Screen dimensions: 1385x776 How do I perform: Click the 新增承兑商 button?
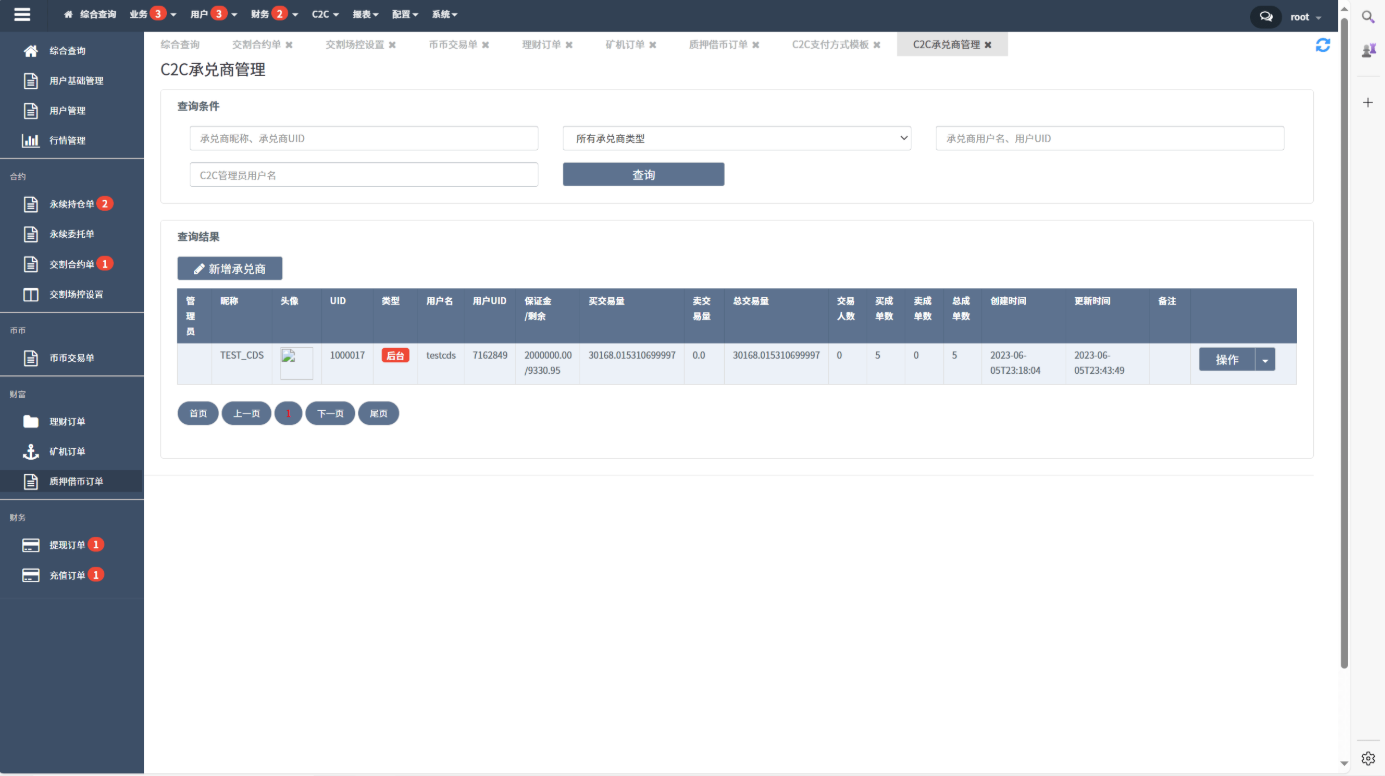coord(230,269)
